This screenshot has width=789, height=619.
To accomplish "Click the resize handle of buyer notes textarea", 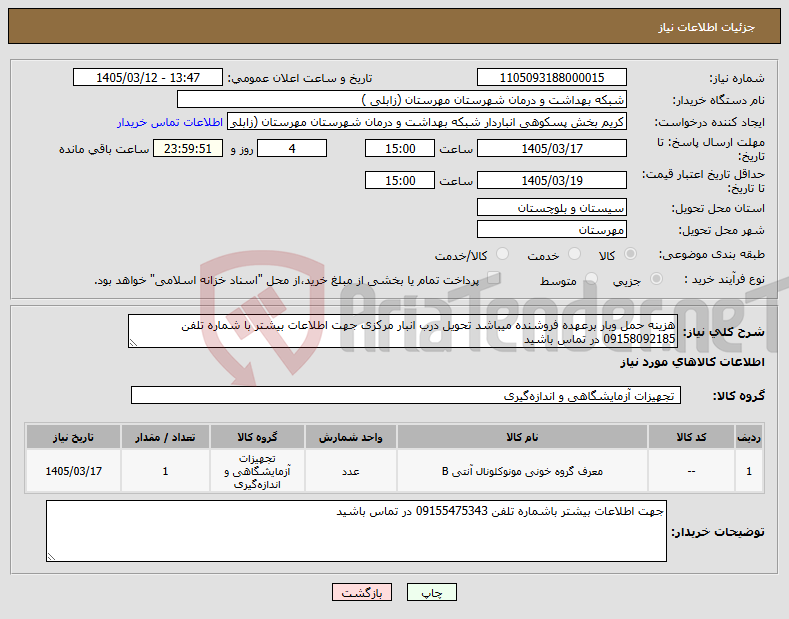I will (51, 557).
